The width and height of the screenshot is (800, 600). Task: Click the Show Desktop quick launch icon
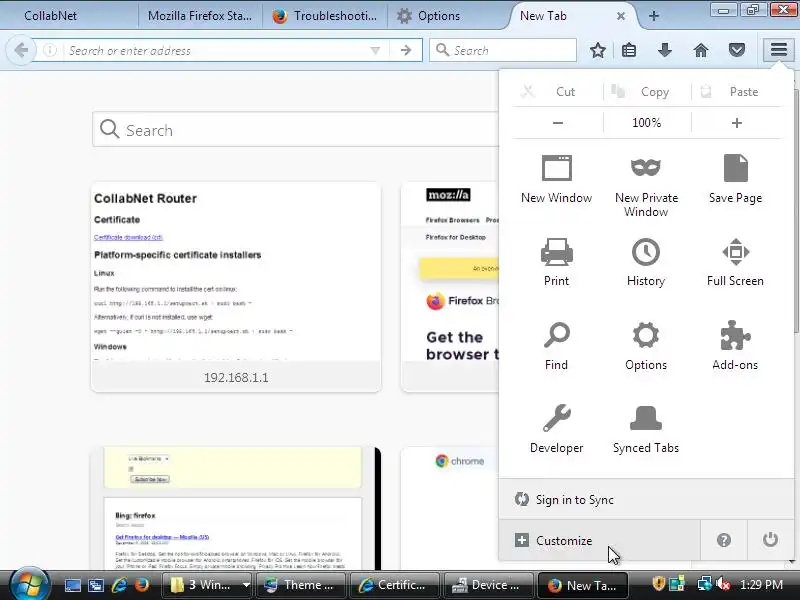(x=72, y=585)
